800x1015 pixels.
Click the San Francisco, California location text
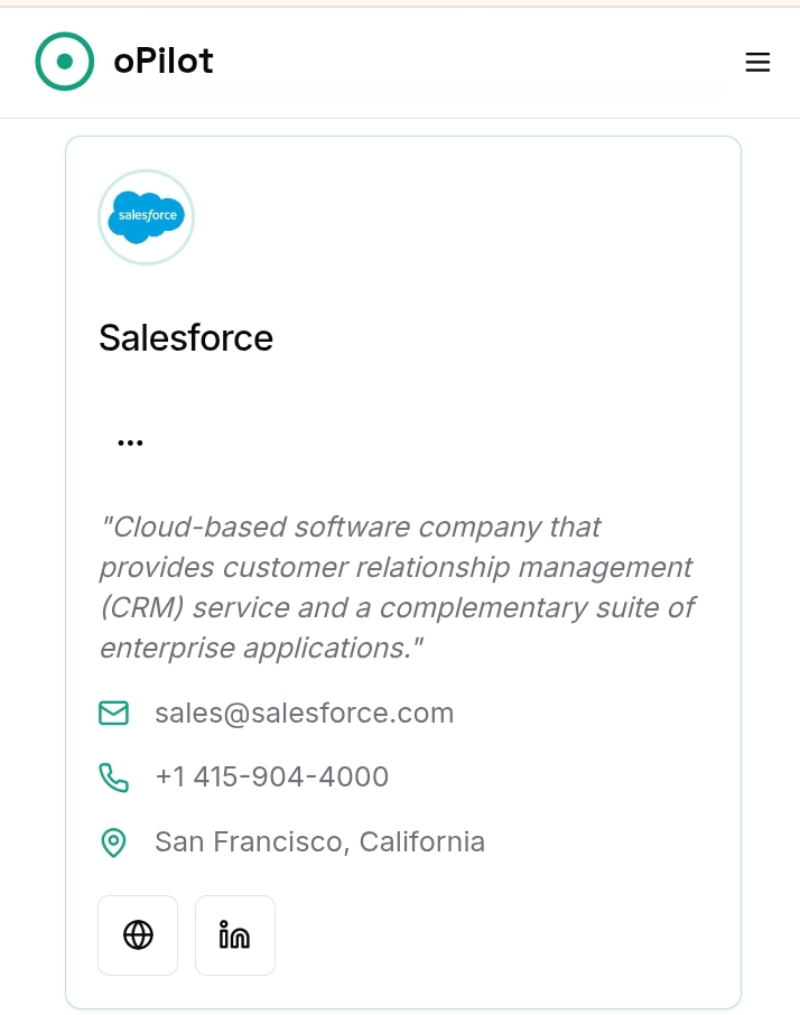coord(320,842)
